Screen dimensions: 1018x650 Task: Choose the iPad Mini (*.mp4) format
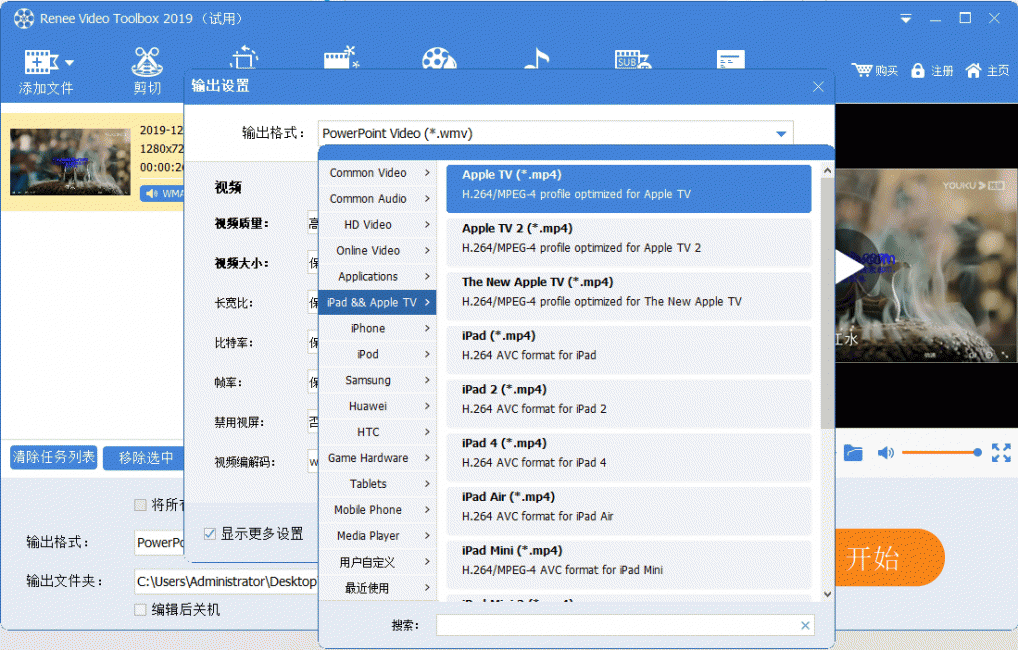628,566
